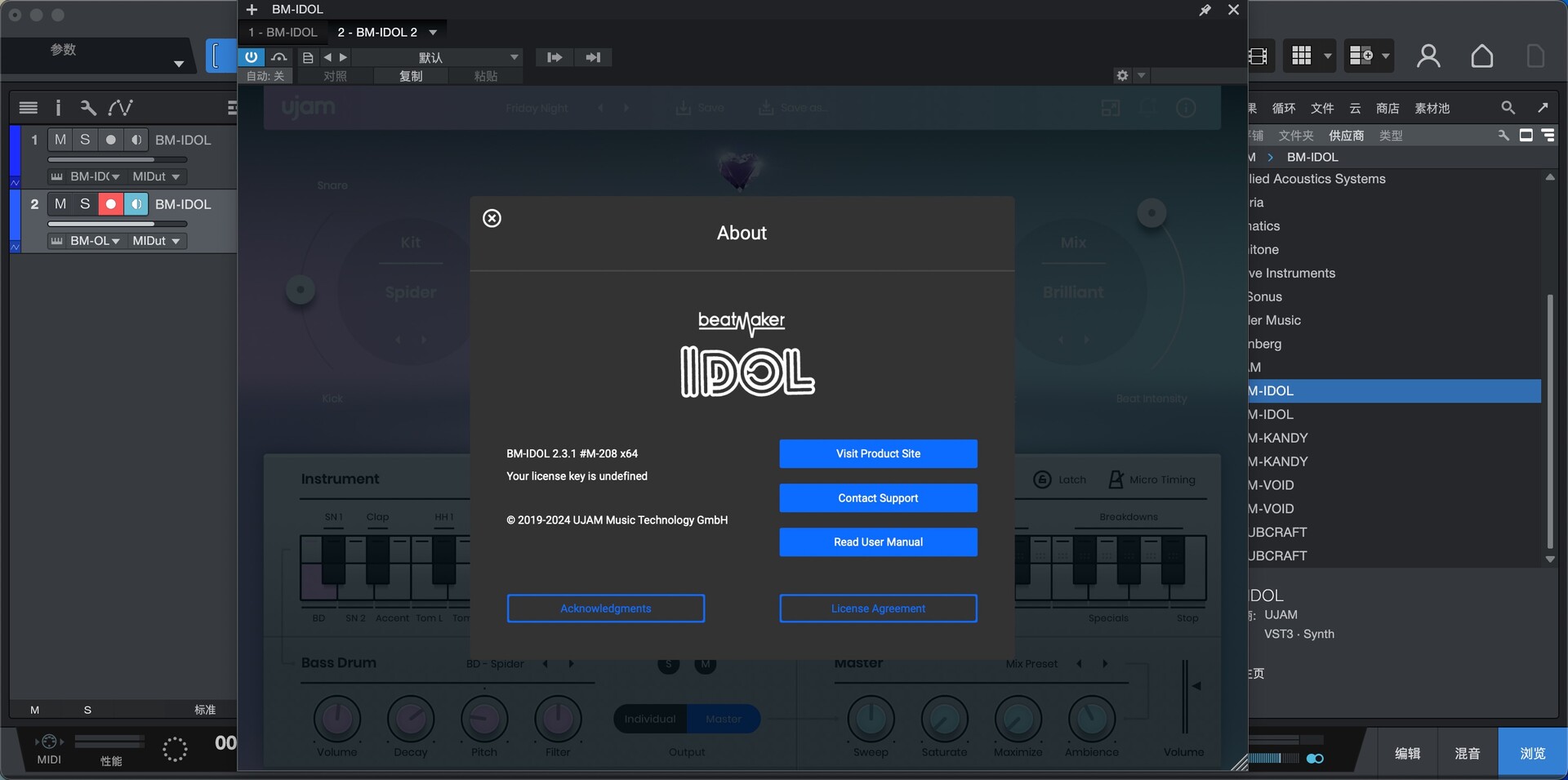
Task: Close the About dialog with the X icon
Action: pos(492,218)
